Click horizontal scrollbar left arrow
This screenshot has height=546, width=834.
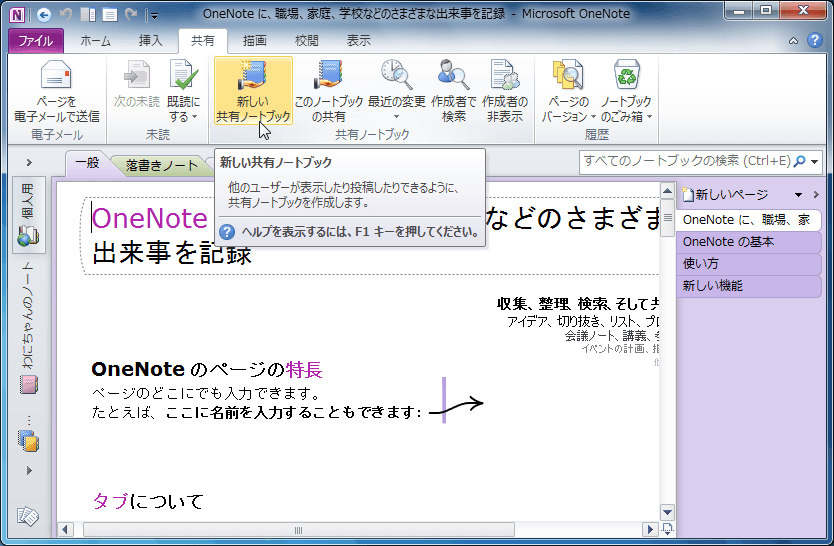pyautogui.click(x=65, y=530)
